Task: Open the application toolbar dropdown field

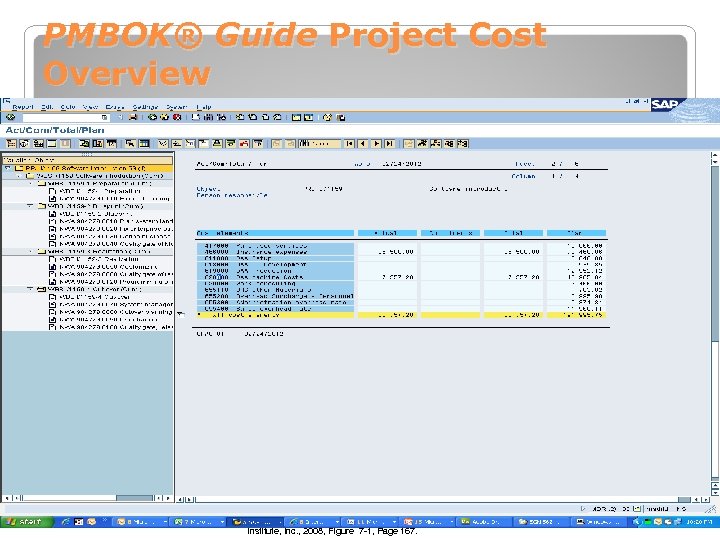Action: (320, 144)
